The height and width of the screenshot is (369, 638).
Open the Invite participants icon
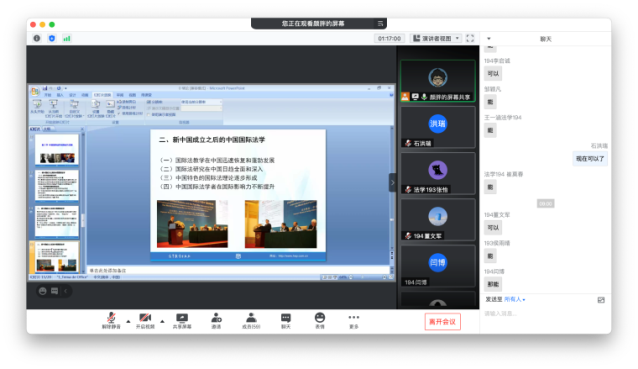tap(216, 321)
